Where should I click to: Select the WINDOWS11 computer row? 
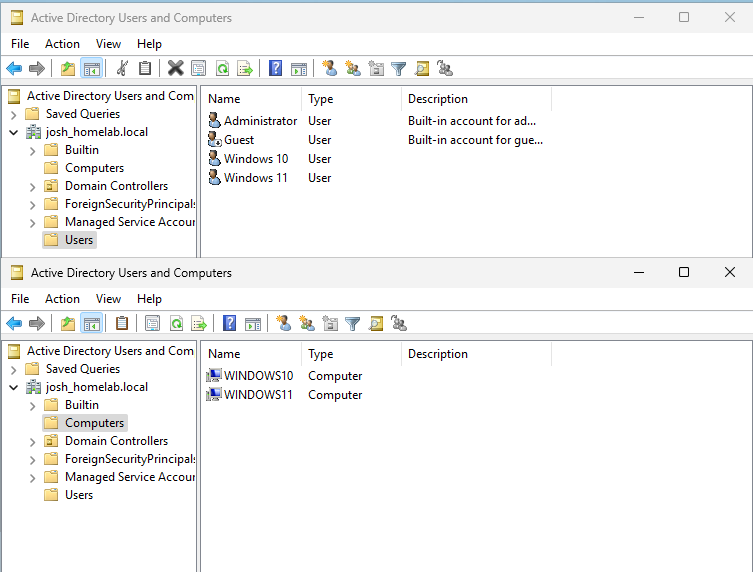376,395
